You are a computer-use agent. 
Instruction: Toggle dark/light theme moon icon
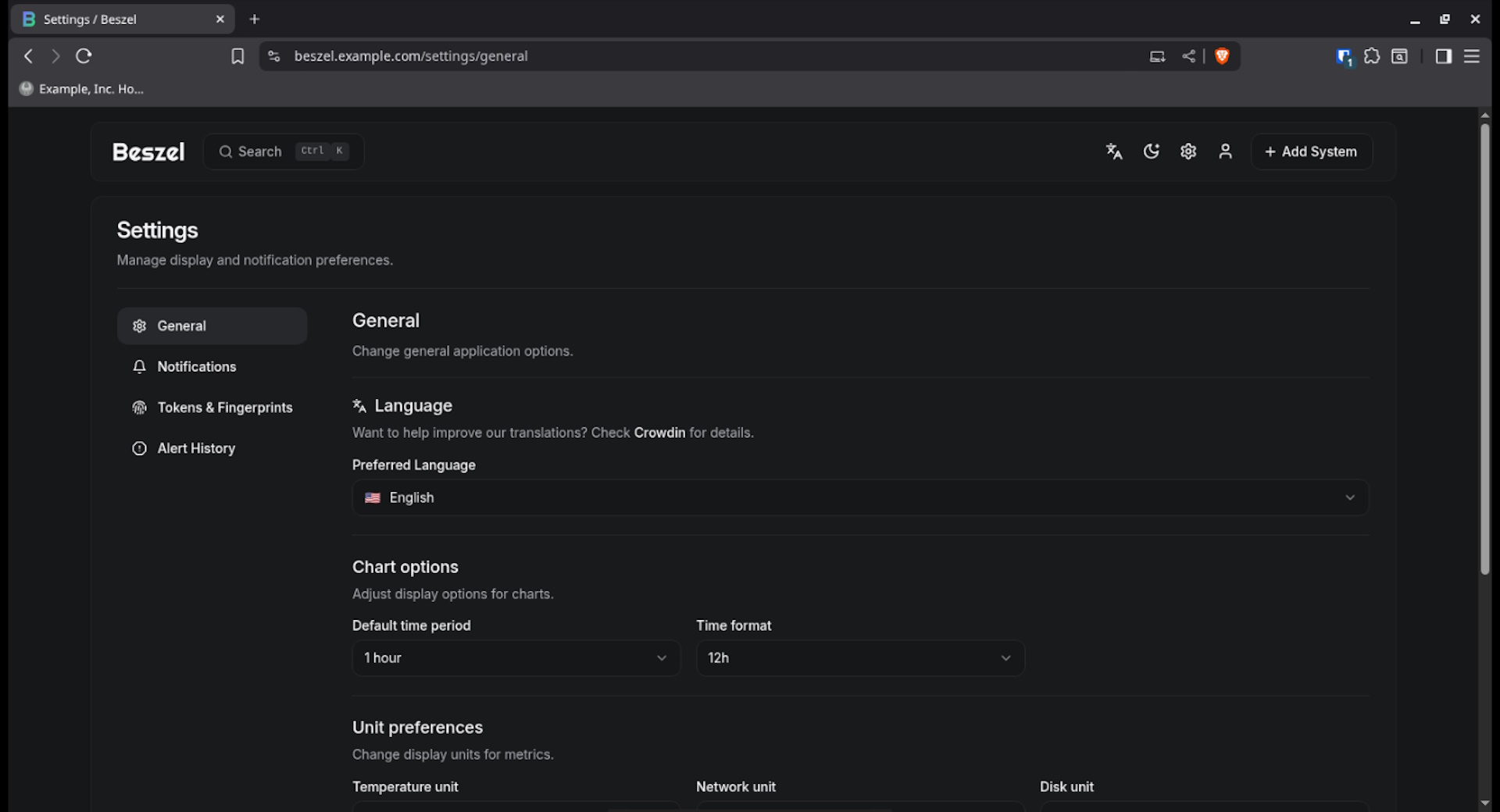(1151, 151)
